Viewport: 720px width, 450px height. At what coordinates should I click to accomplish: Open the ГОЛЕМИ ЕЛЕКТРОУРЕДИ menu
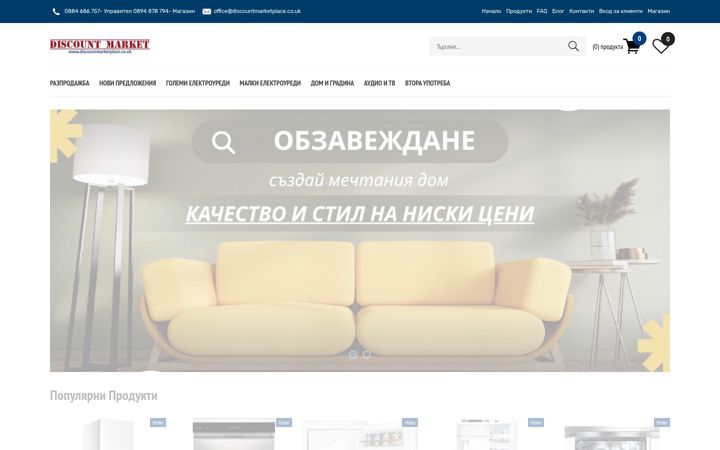pos(197,83)
